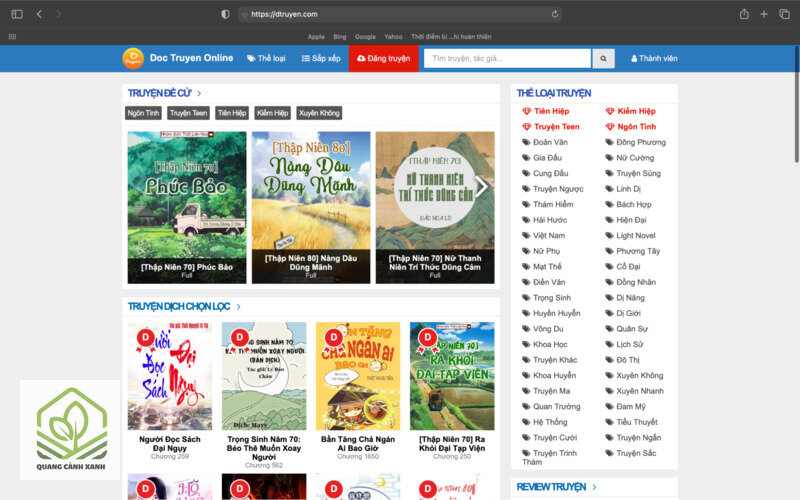
Task: Open the privacy shield icon
Action: [225, 14]
